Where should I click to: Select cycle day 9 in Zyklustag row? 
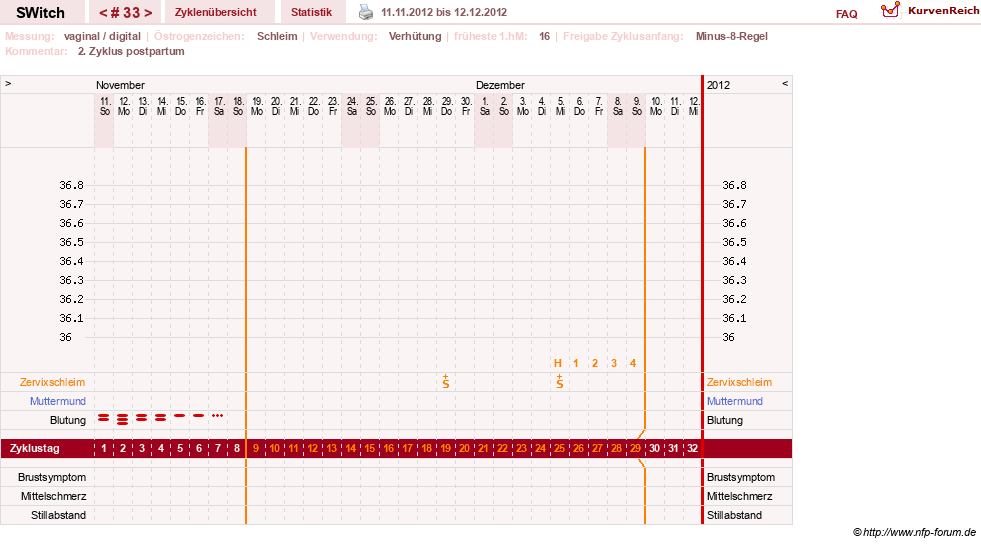click(255, 448)
